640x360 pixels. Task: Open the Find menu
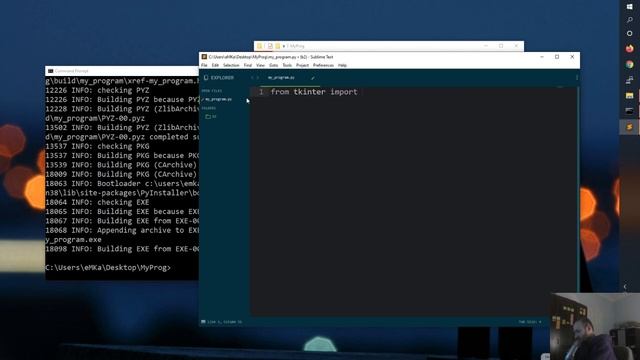point(248,65)
